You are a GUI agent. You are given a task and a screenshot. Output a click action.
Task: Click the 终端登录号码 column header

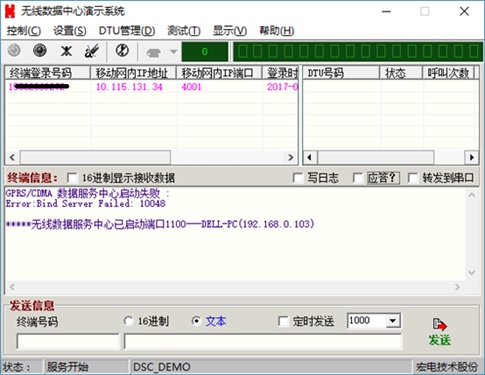pyautogui.click(x=47, y=73)
